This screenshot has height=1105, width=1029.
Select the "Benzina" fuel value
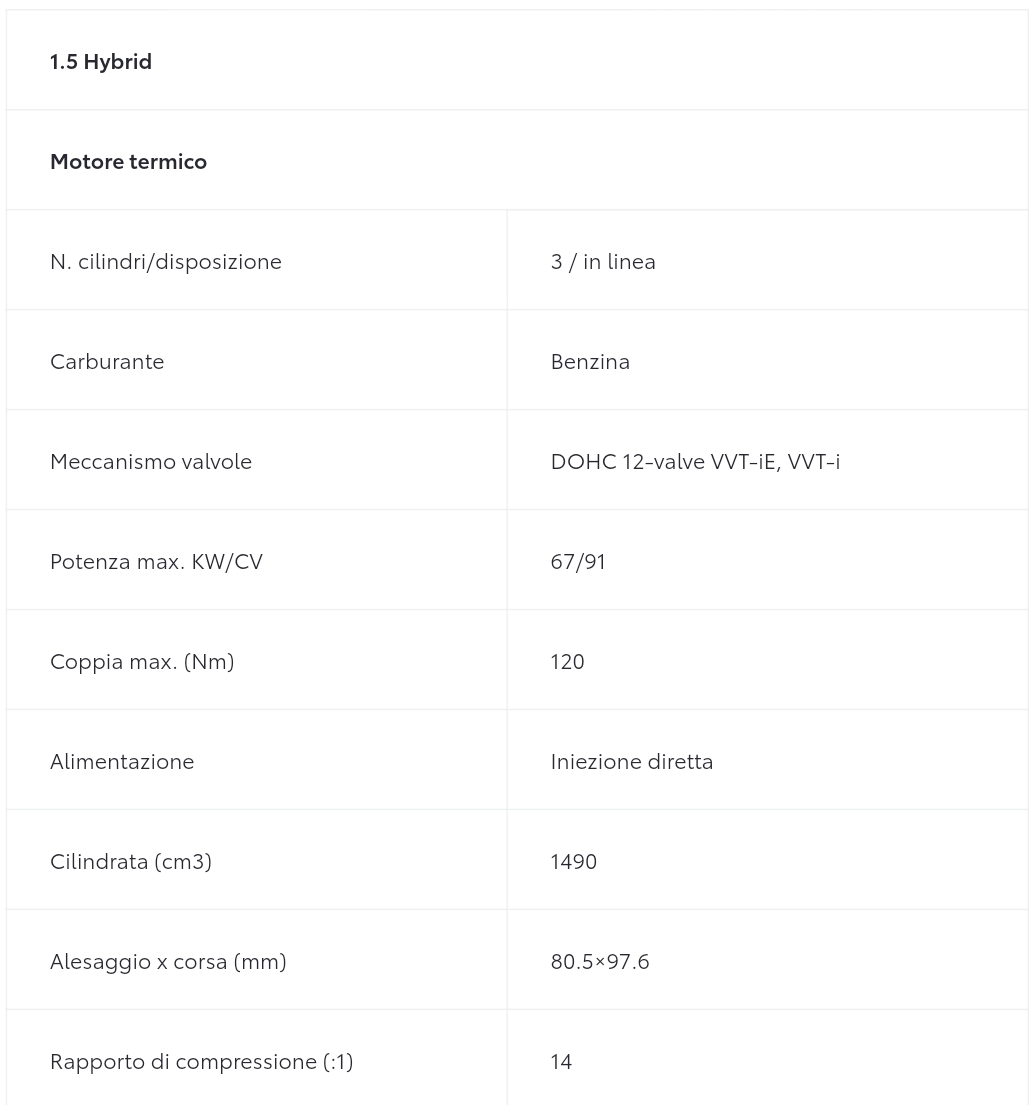point(590,362)
